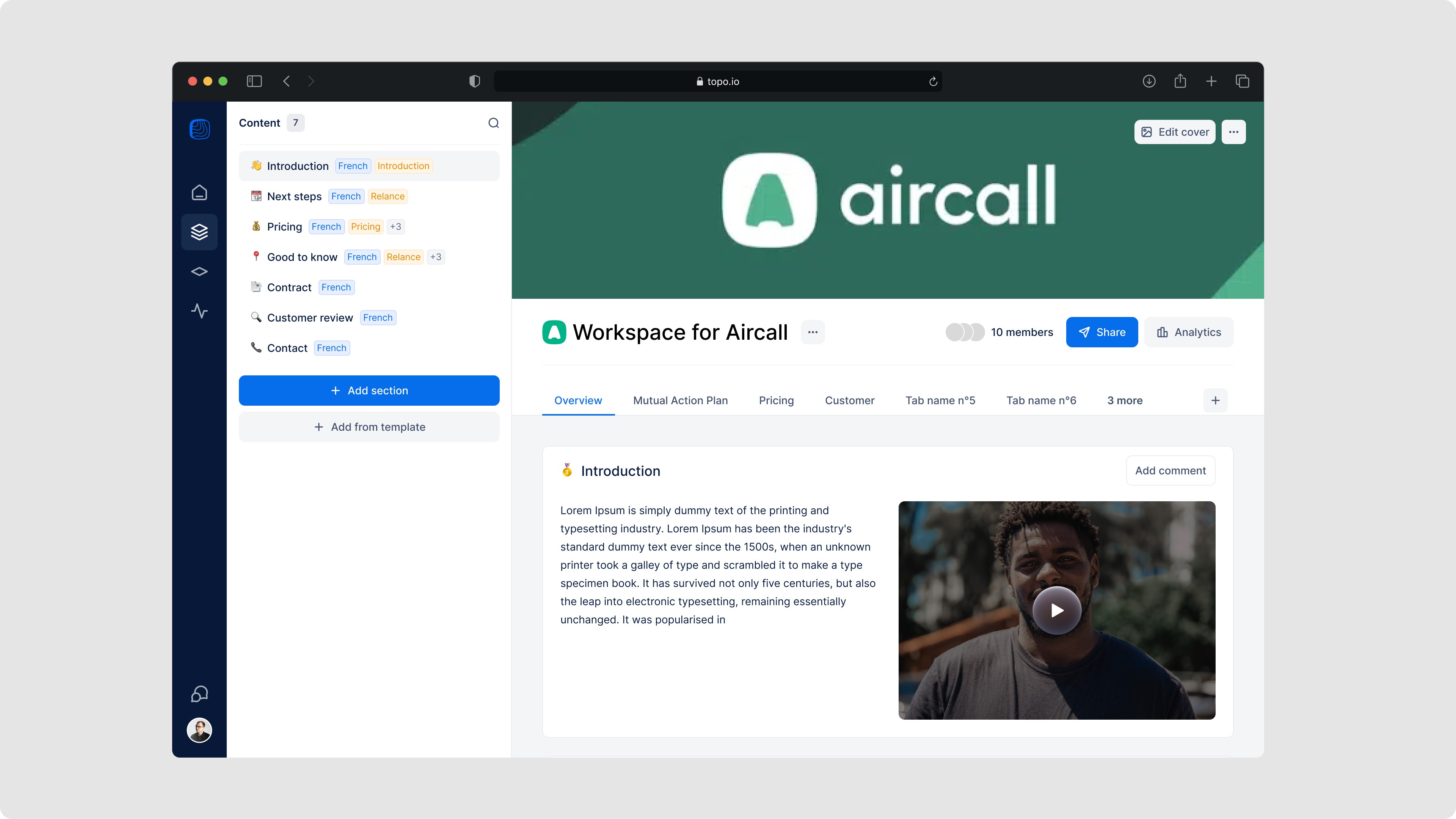This screenshot has height=819, width=1456.
Task: Open workspace title three-dot menu
Action: click(813, 332)
